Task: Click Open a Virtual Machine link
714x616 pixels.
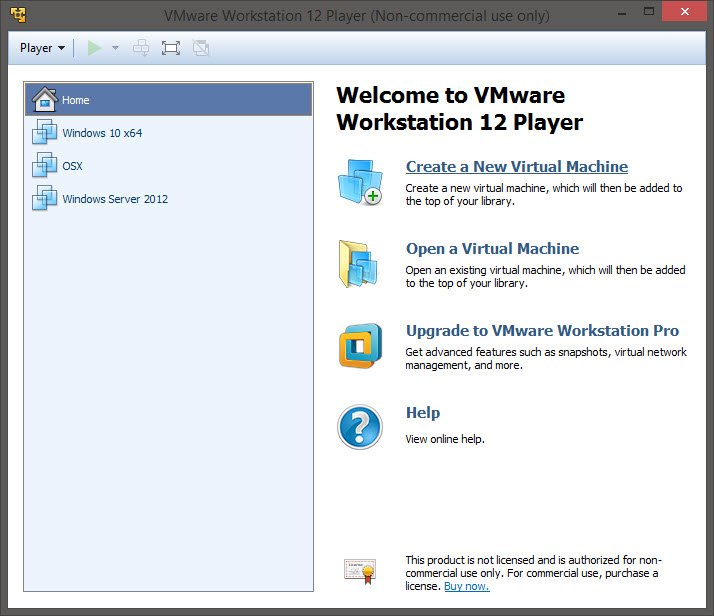Action: [492, 249]
